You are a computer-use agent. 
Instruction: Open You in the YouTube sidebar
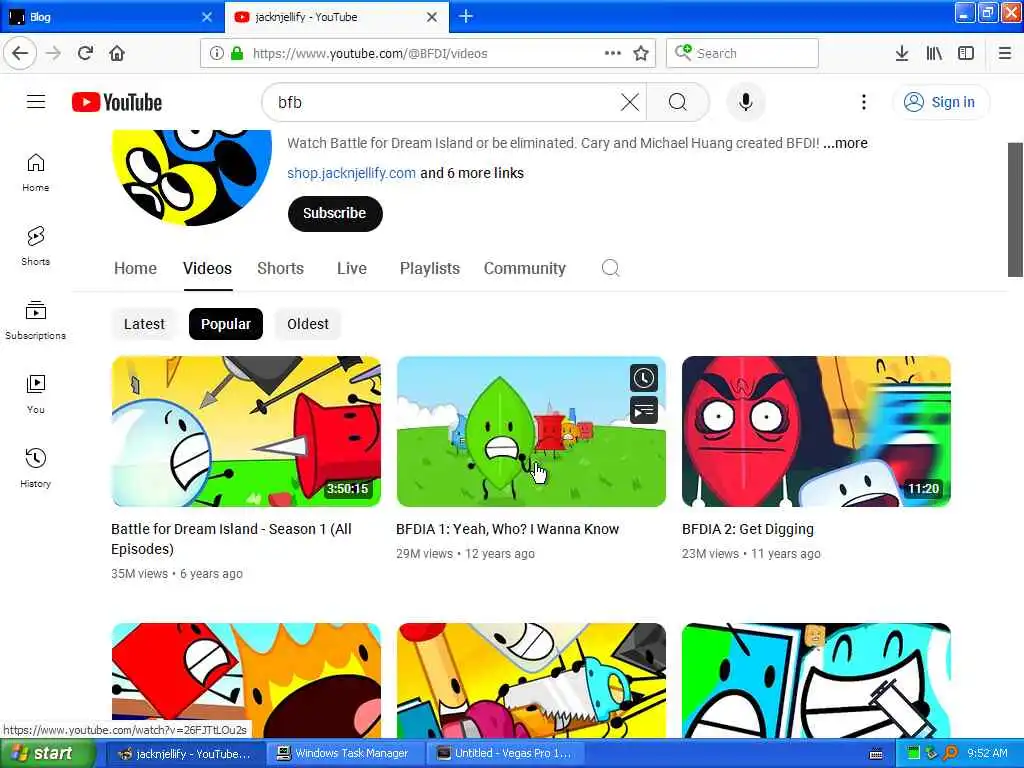pyautogui.click(x=35, y=394)
